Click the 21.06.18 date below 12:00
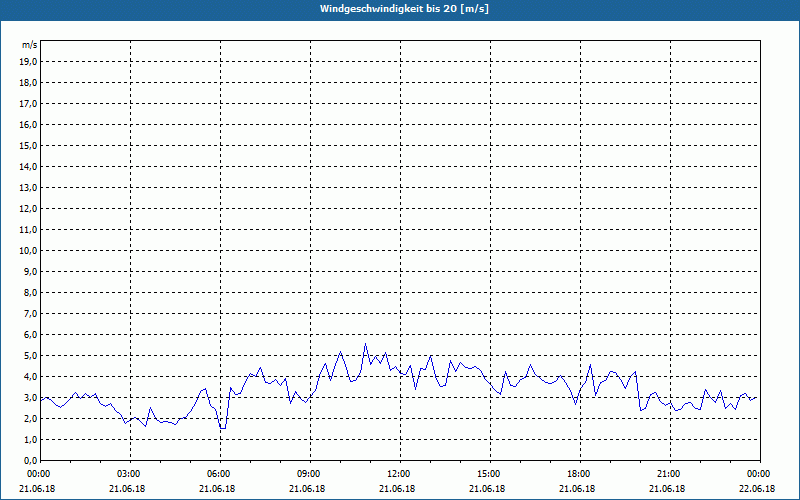800x500 pixels. point(397,488)
